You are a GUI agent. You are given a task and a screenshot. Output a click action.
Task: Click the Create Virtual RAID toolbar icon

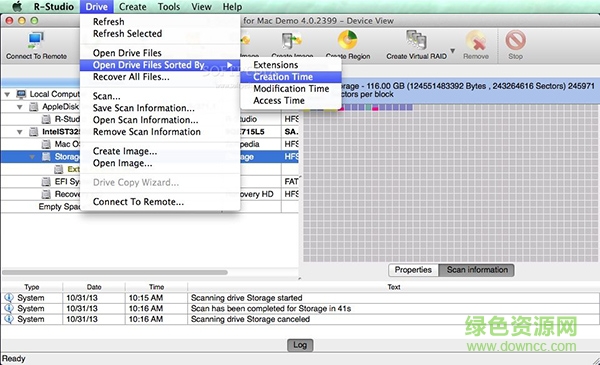[416, 40]
